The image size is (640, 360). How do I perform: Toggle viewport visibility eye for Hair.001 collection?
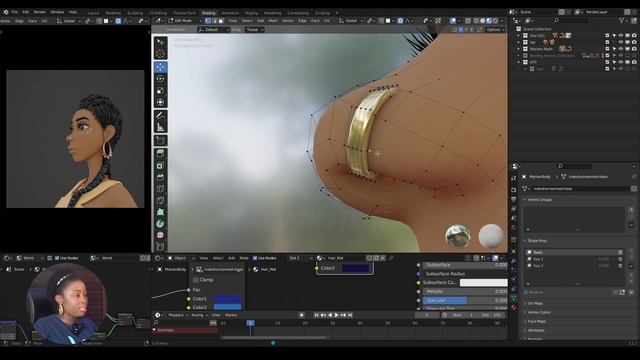(x=620, y=36)
